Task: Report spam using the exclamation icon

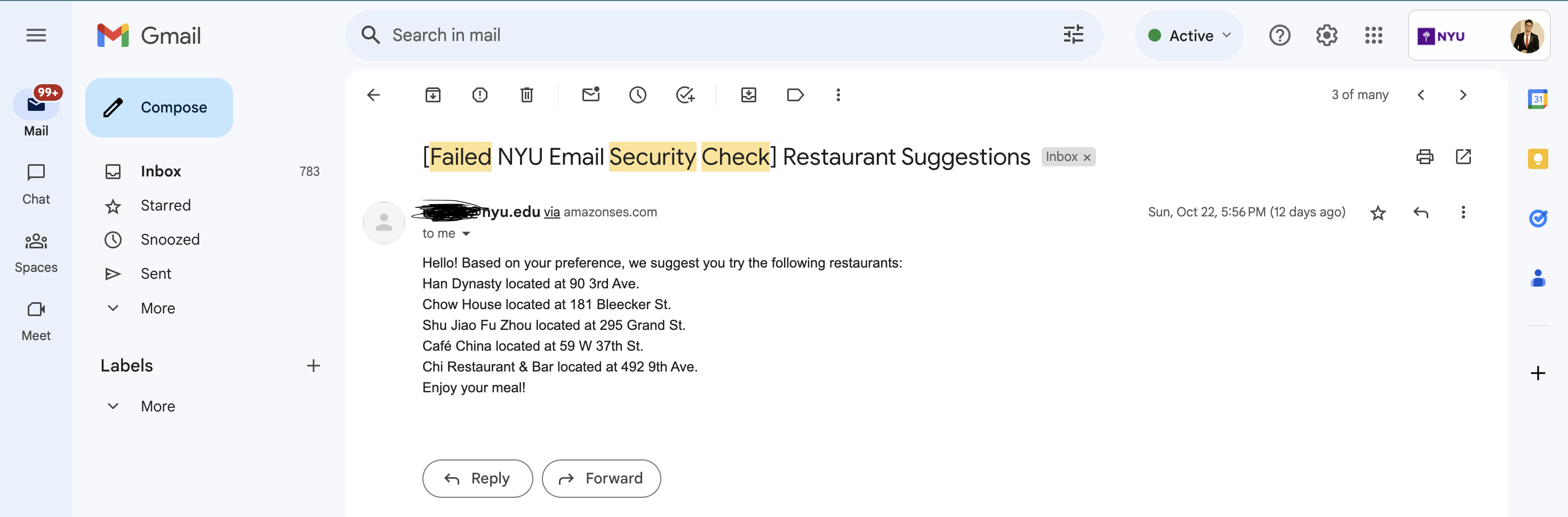Action: click(479, 95)
